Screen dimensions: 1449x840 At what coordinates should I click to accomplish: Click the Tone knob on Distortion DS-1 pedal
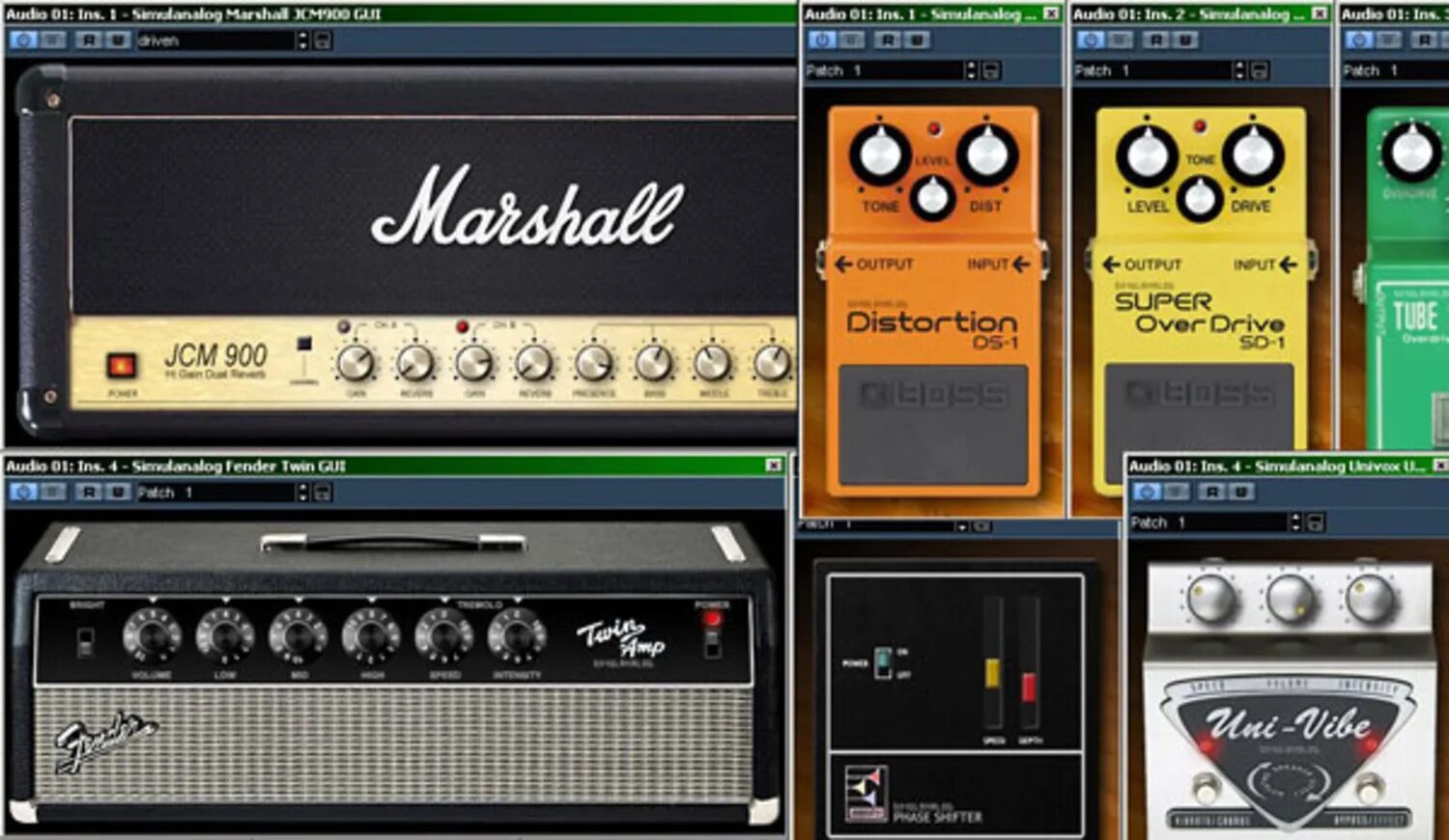point(880,154)
